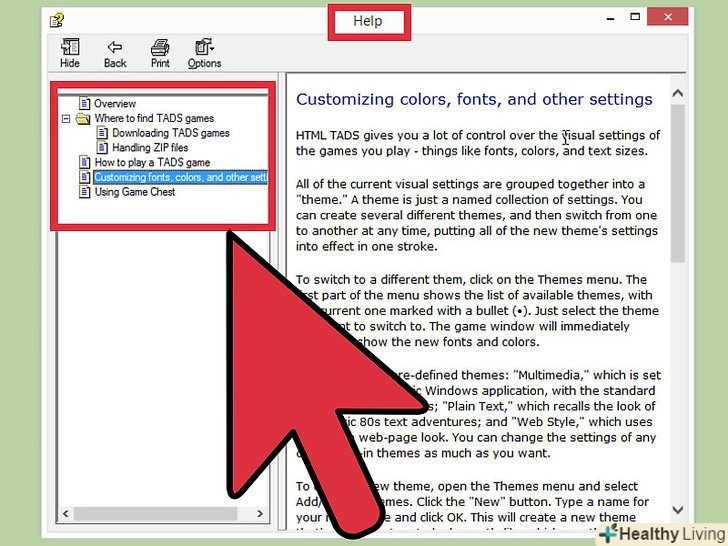Viewport: 728px width, 546px height.
Task: Select the Overview topic
Action: pos(115,104)
